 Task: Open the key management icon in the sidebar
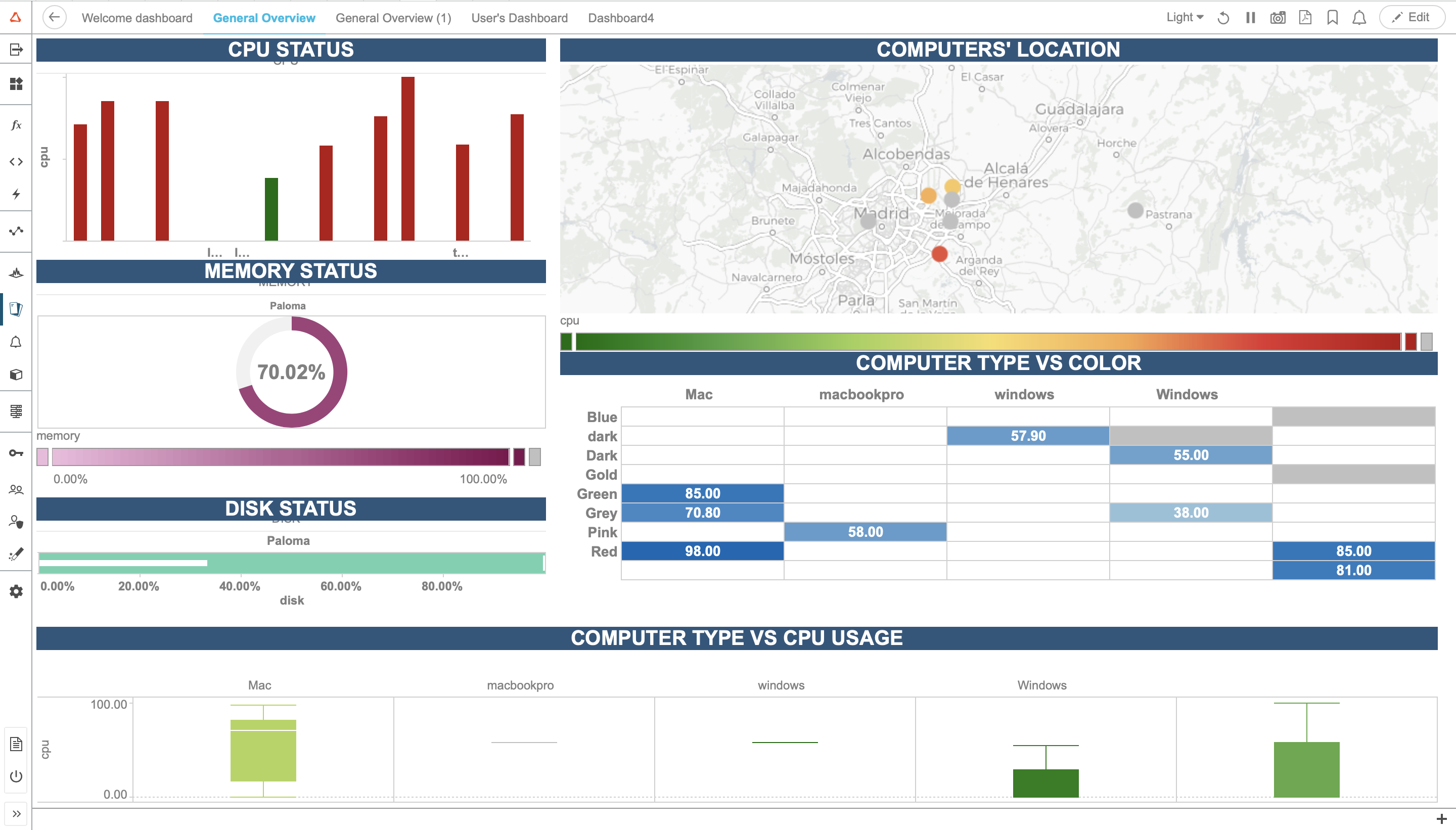pos(15,452)
